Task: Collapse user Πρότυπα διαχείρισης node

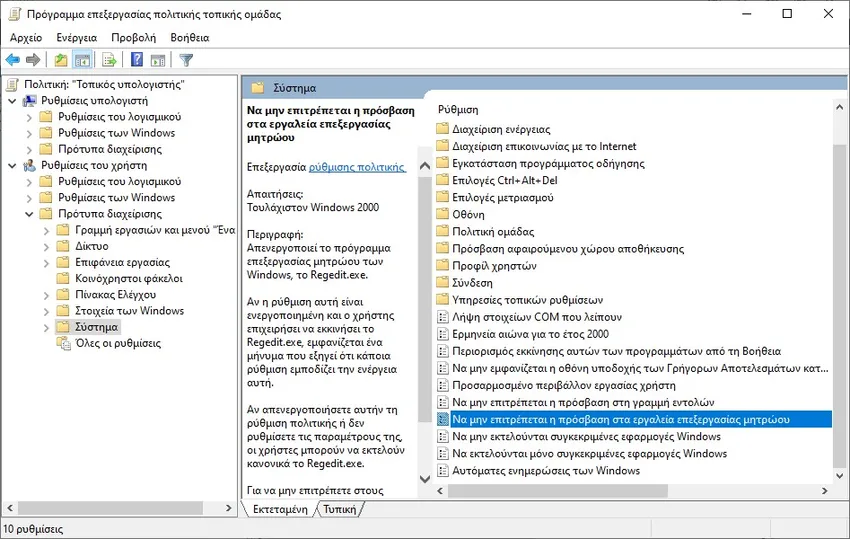Action: pos(29,214)
